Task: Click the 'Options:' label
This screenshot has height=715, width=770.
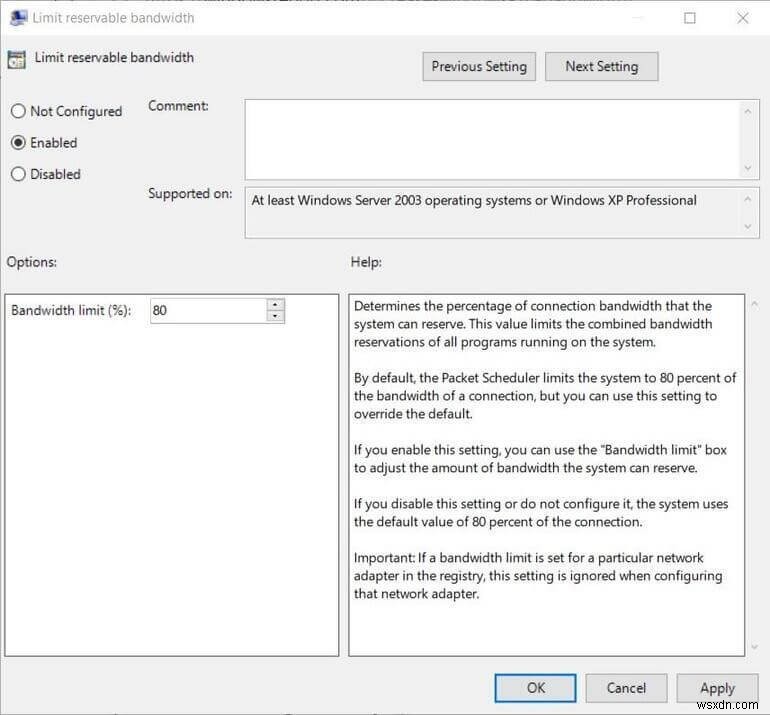Action: (31, 262)
